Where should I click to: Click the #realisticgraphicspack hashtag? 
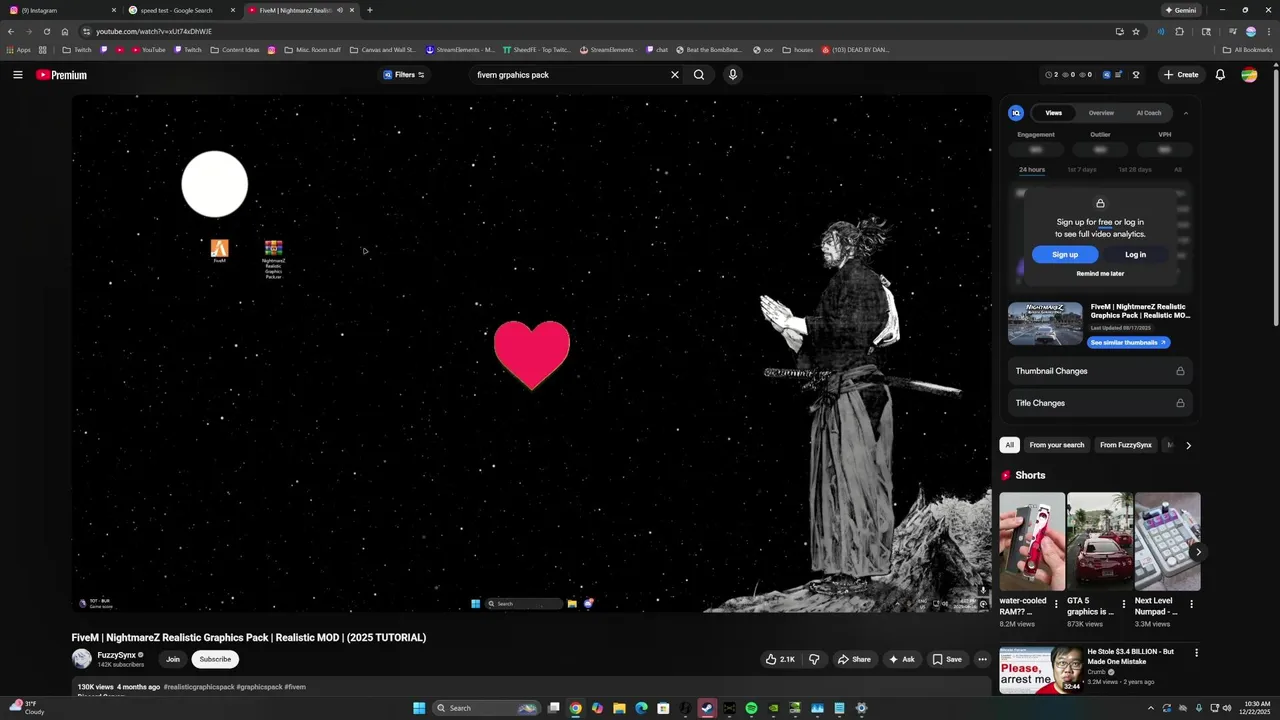(x=199, y=687)
